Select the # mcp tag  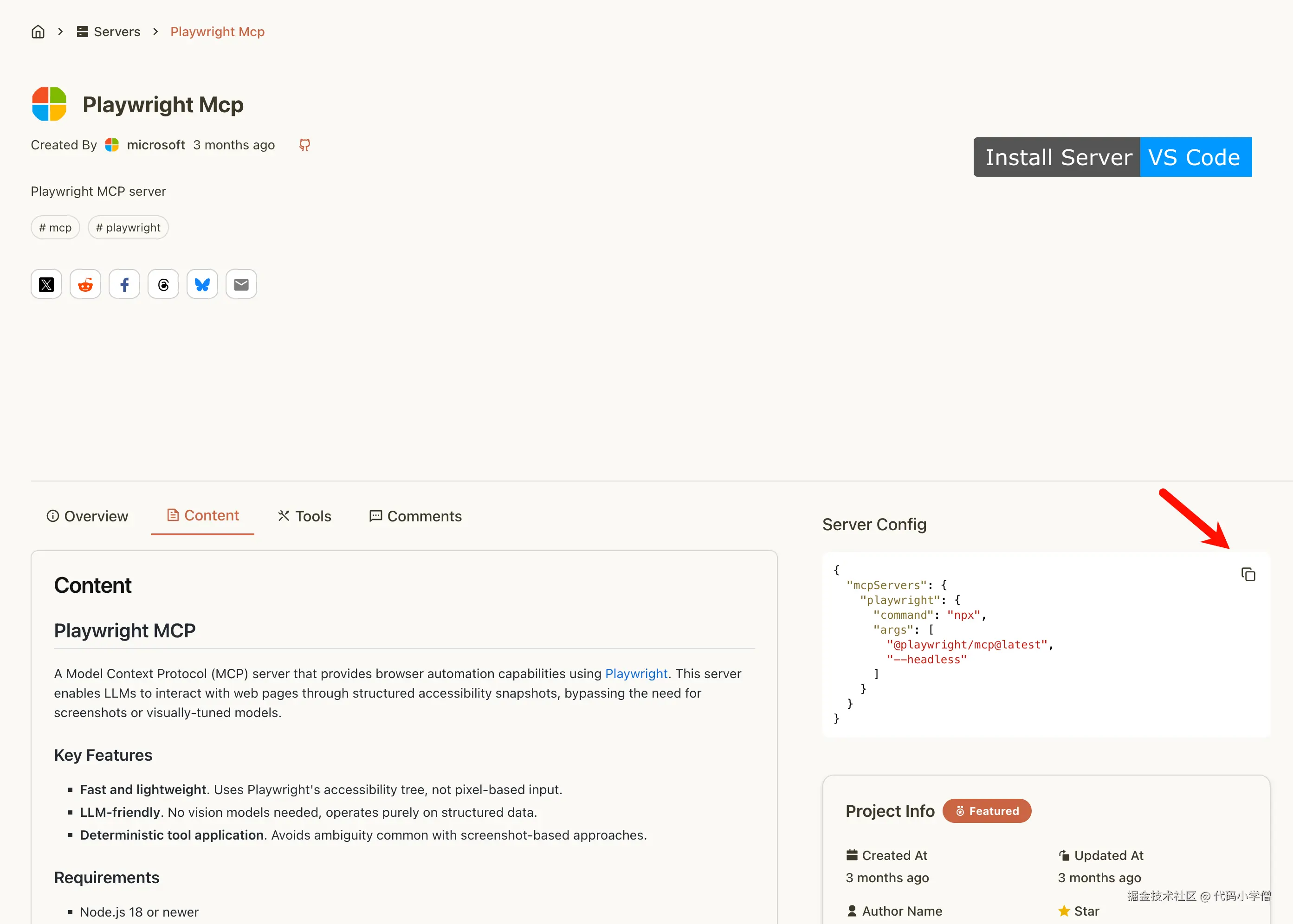55,228
